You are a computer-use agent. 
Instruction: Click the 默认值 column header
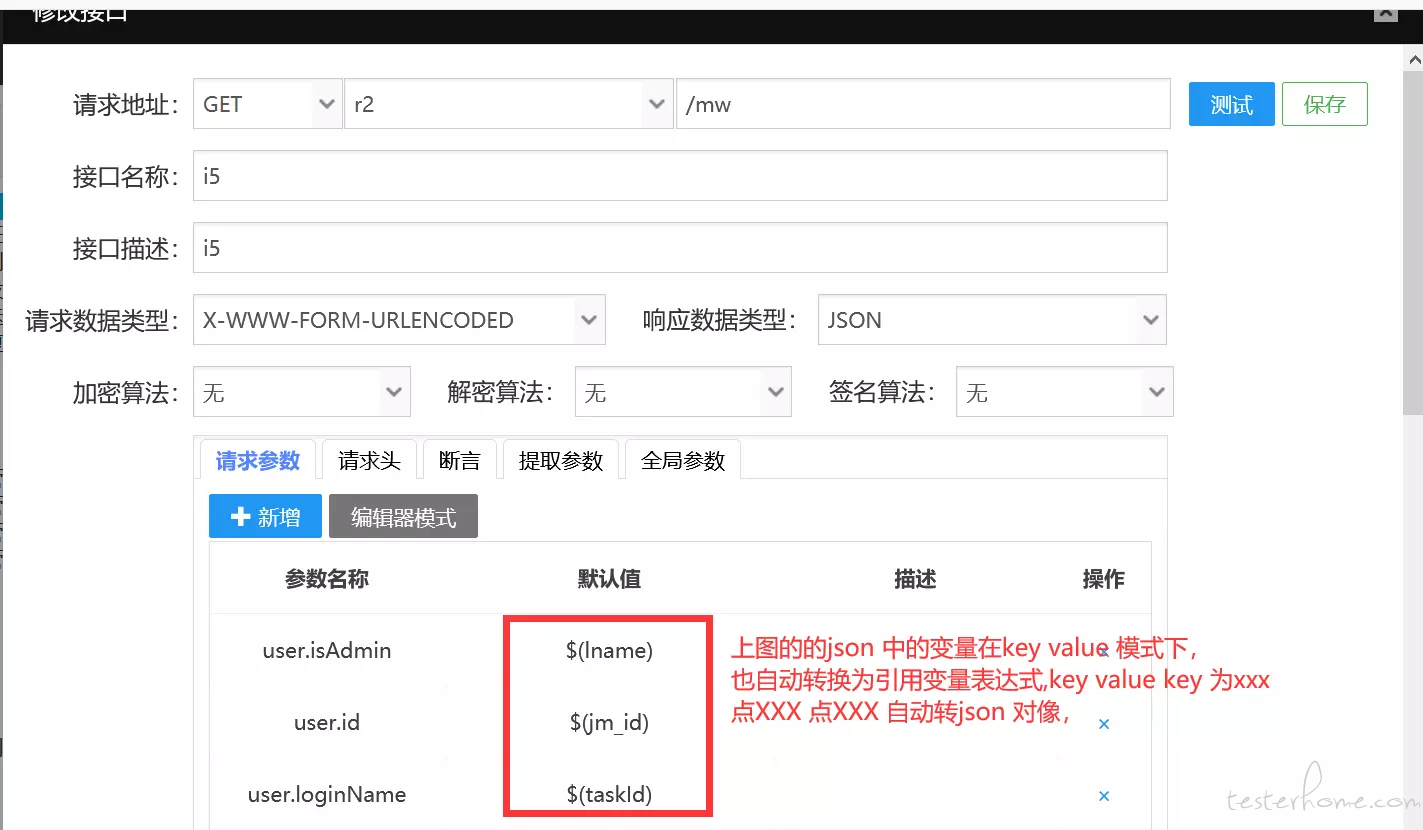click(609, 578)
